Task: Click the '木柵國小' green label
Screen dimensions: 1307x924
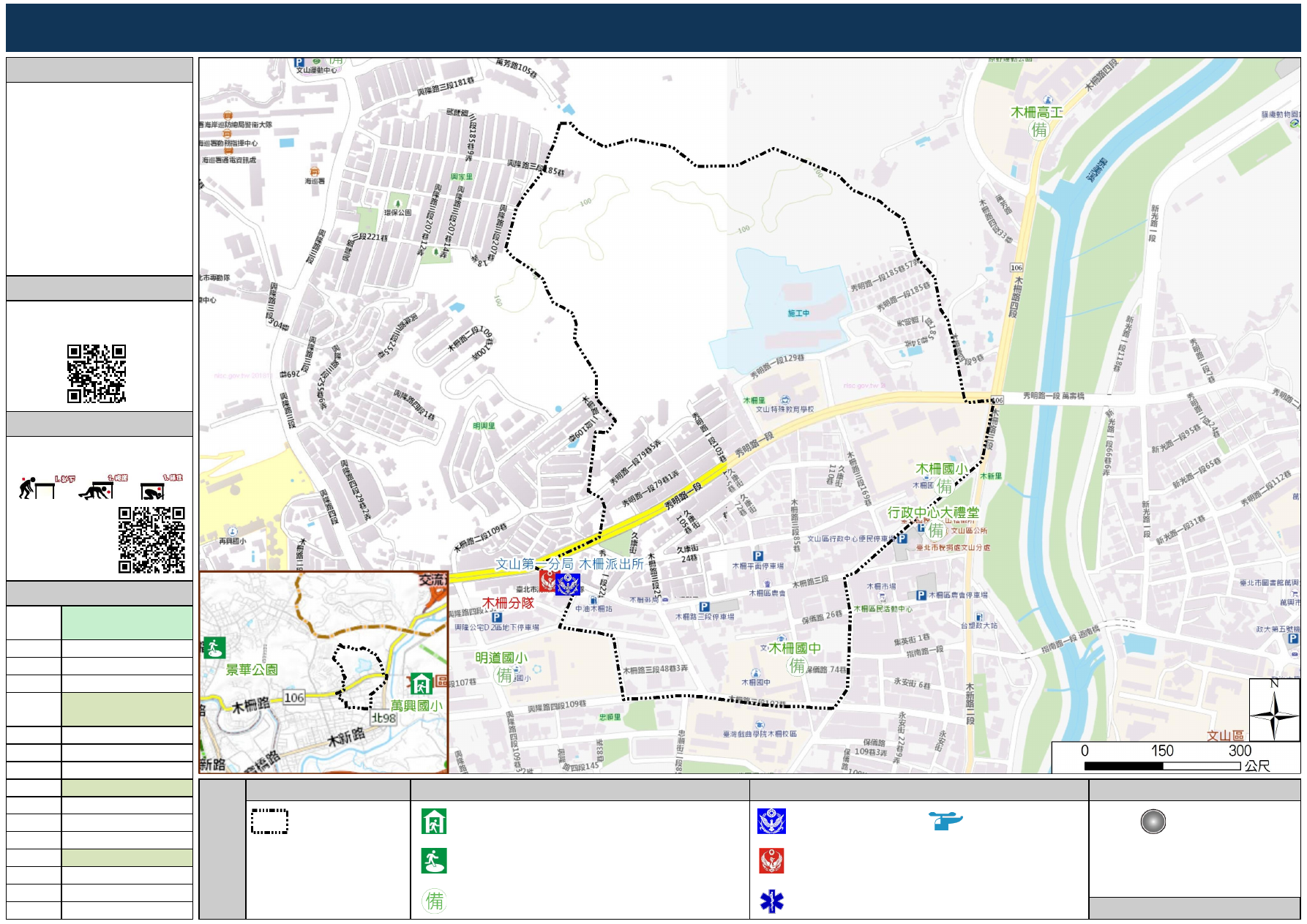Action: [x=942, y=468]
